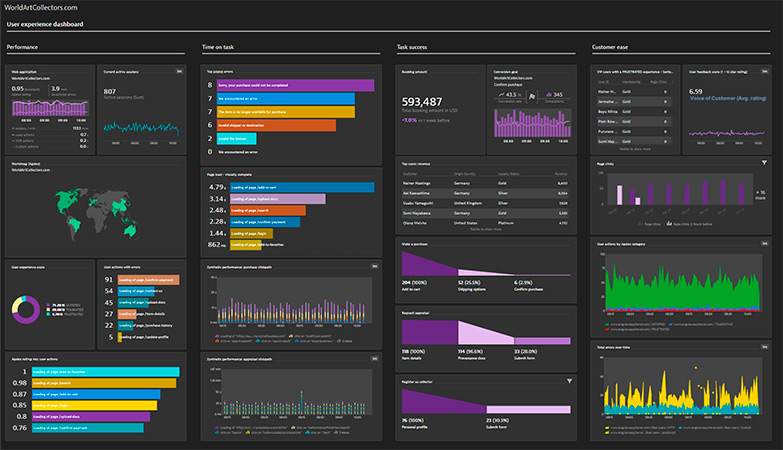Click the badge on User feedback score tile
The image size is (783, 450).
764,71
